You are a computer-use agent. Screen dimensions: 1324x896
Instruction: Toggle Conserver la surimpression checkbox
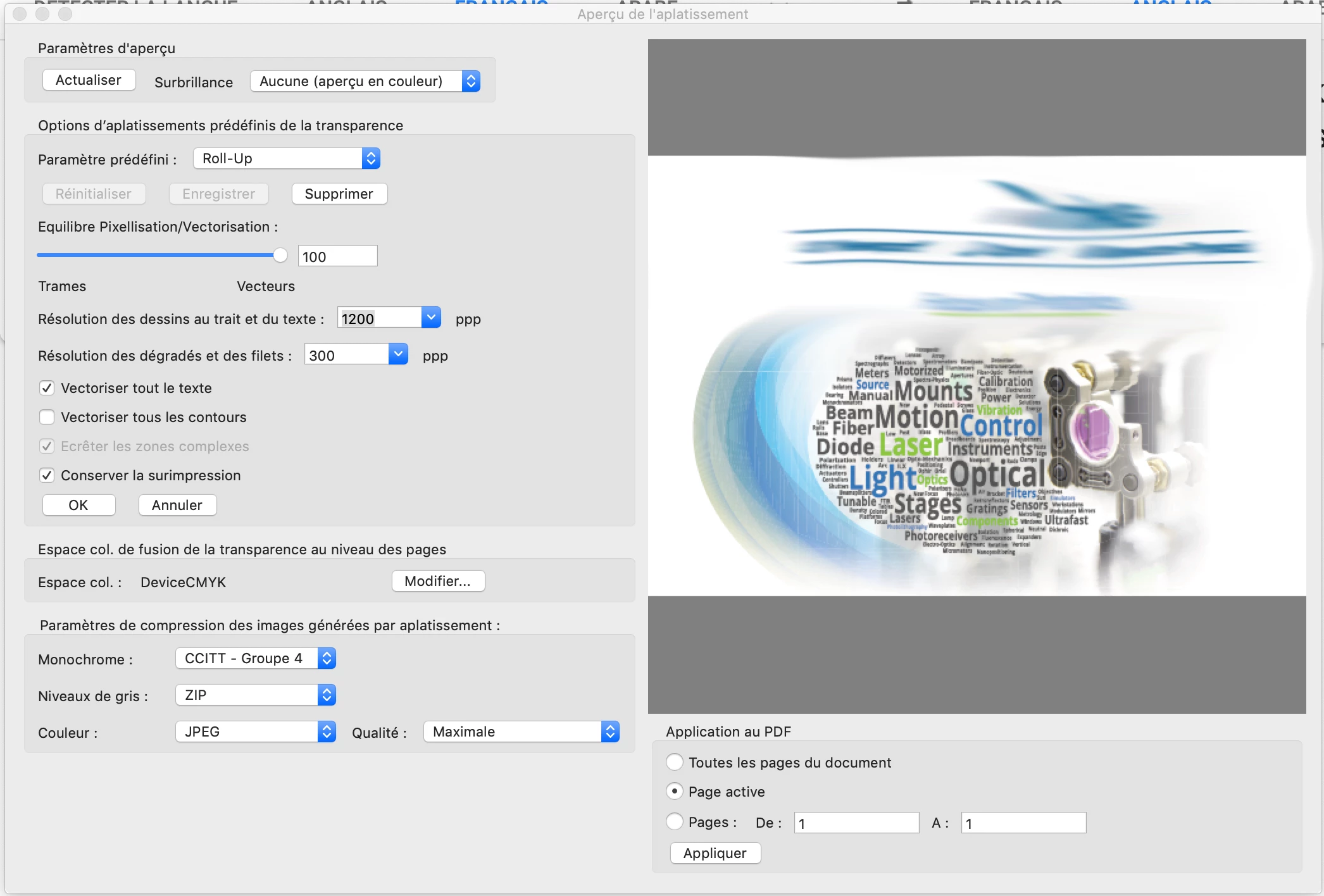coord(47,475)
